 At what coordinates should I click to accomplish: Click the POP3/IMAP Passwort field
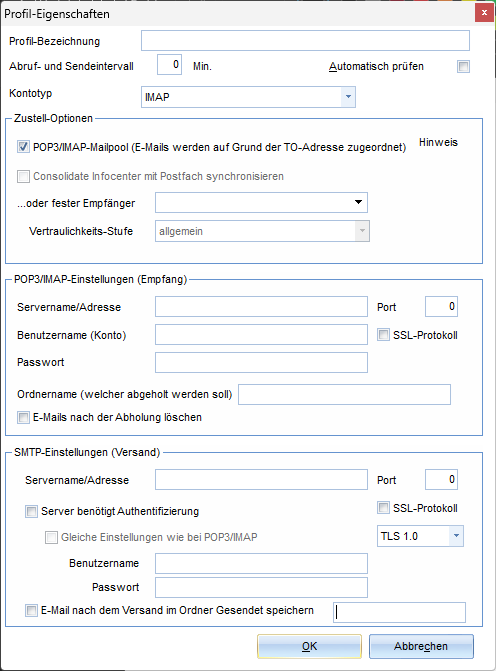pyautogui.click(x=261, y=362)
